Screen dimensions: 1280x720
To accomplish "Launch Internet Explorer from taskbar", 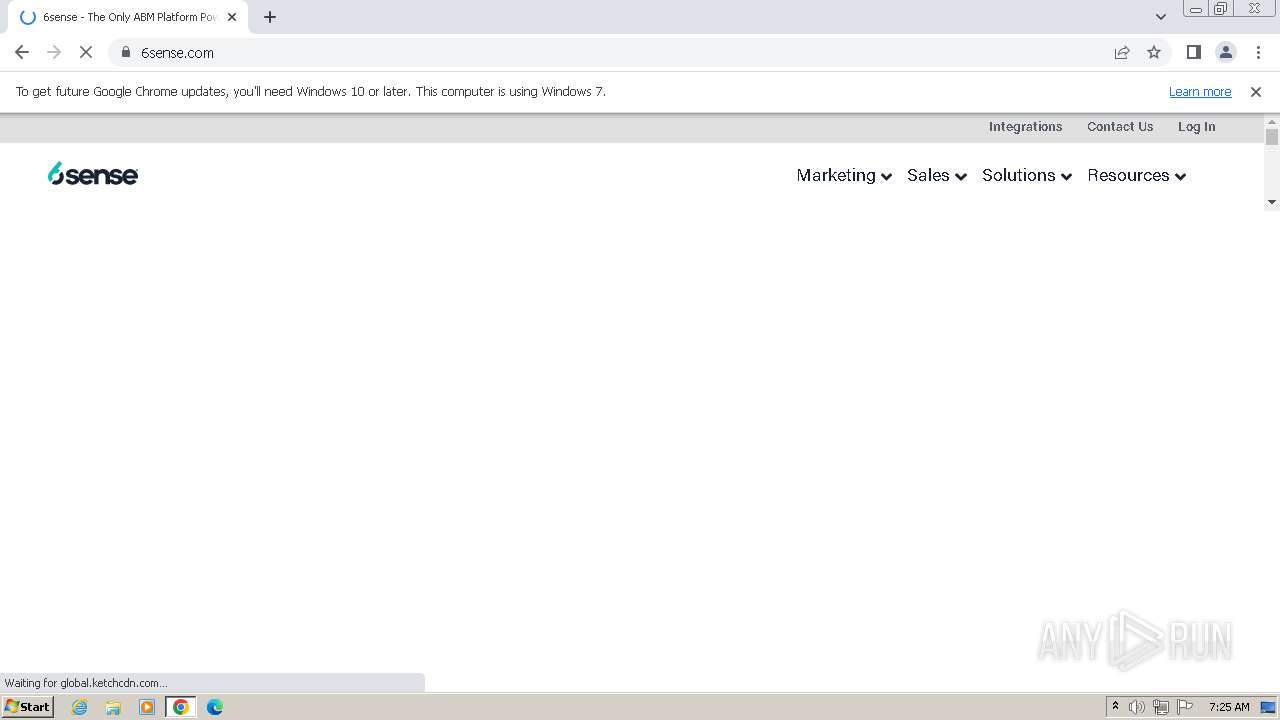I will point(80,707).
